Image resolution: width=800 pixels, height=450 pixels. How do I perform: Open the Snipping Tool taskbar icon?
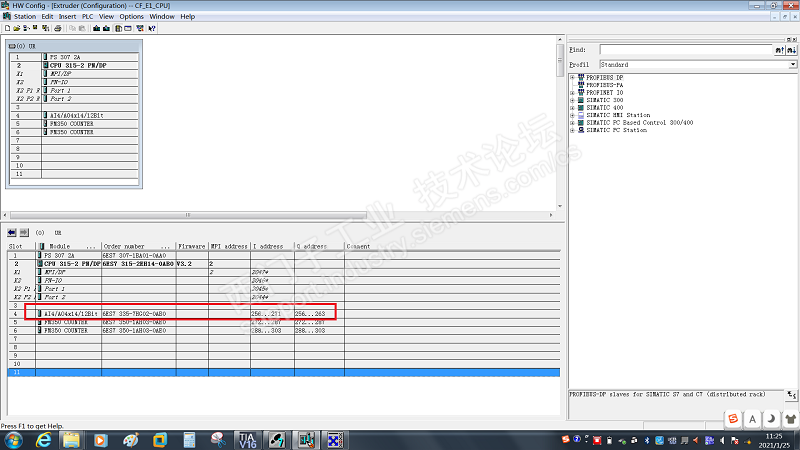click(x=218, y=440)
